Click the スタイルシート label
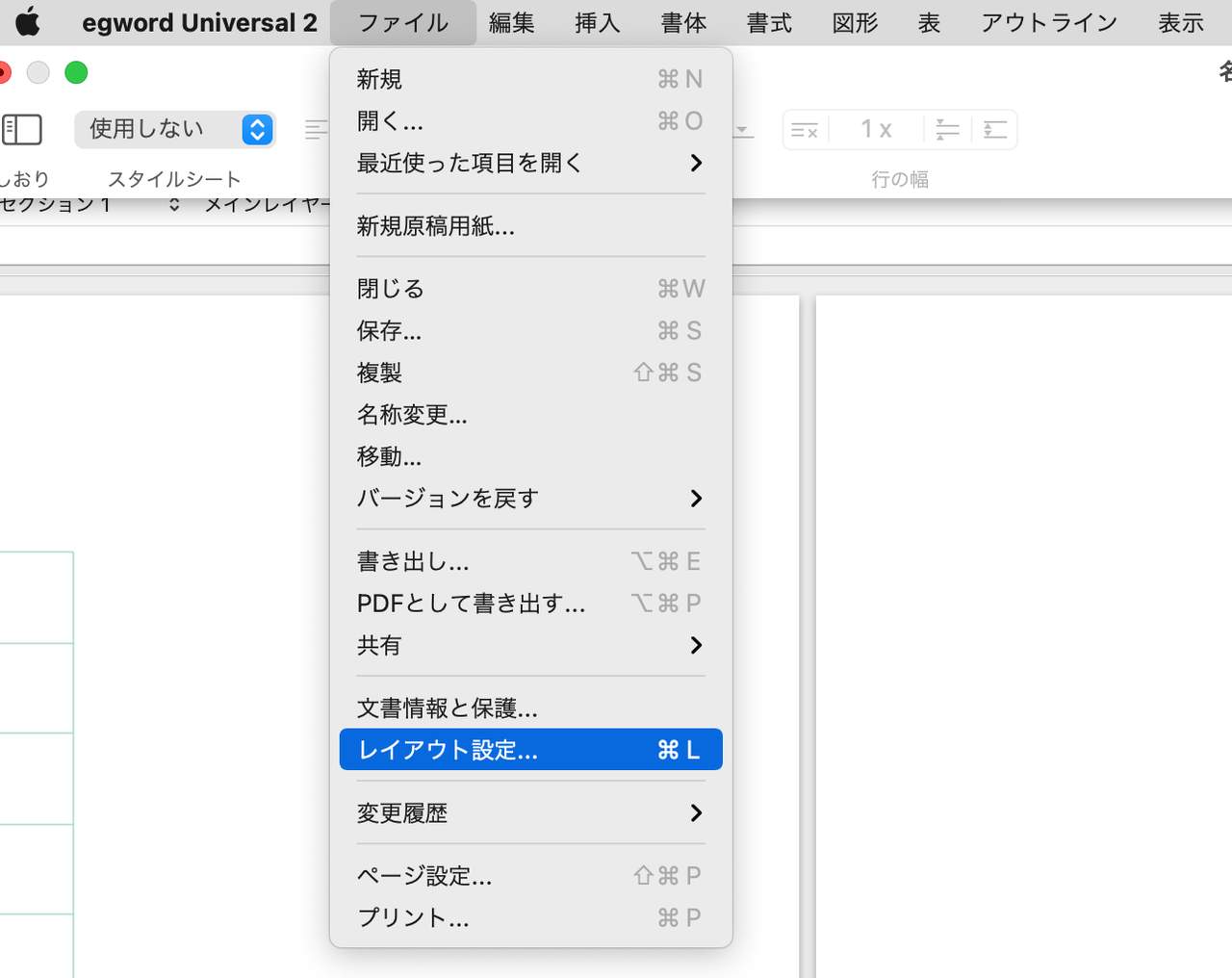 (x=174, y=179)
